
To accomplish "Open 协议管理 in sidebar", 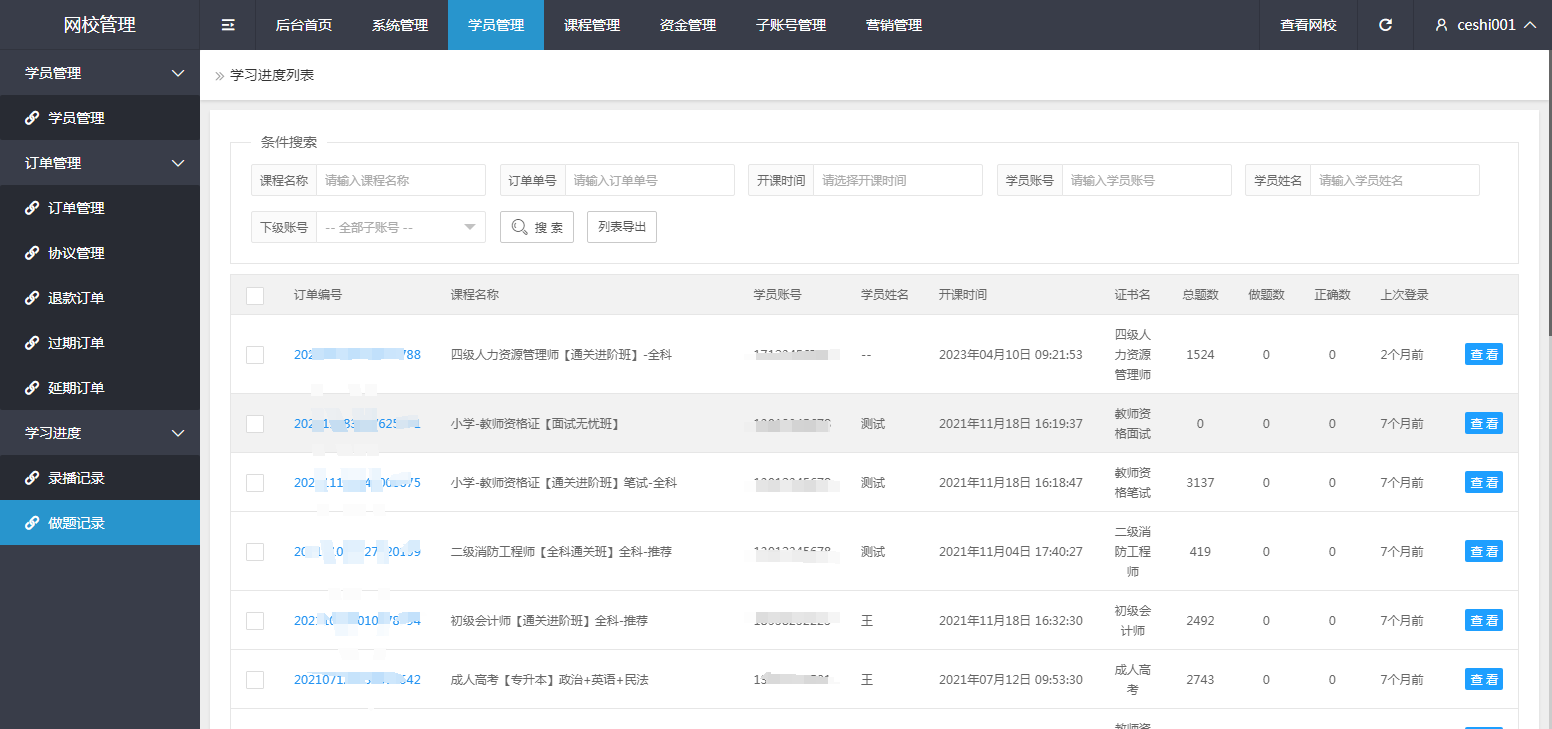I will pyautogui.click(x=100, y=253).
